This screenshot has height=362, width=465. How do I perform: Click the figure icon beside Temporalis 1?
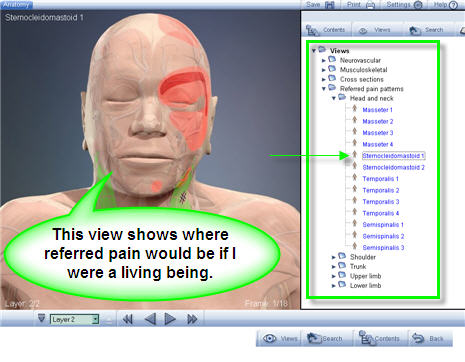coord(355,178)
